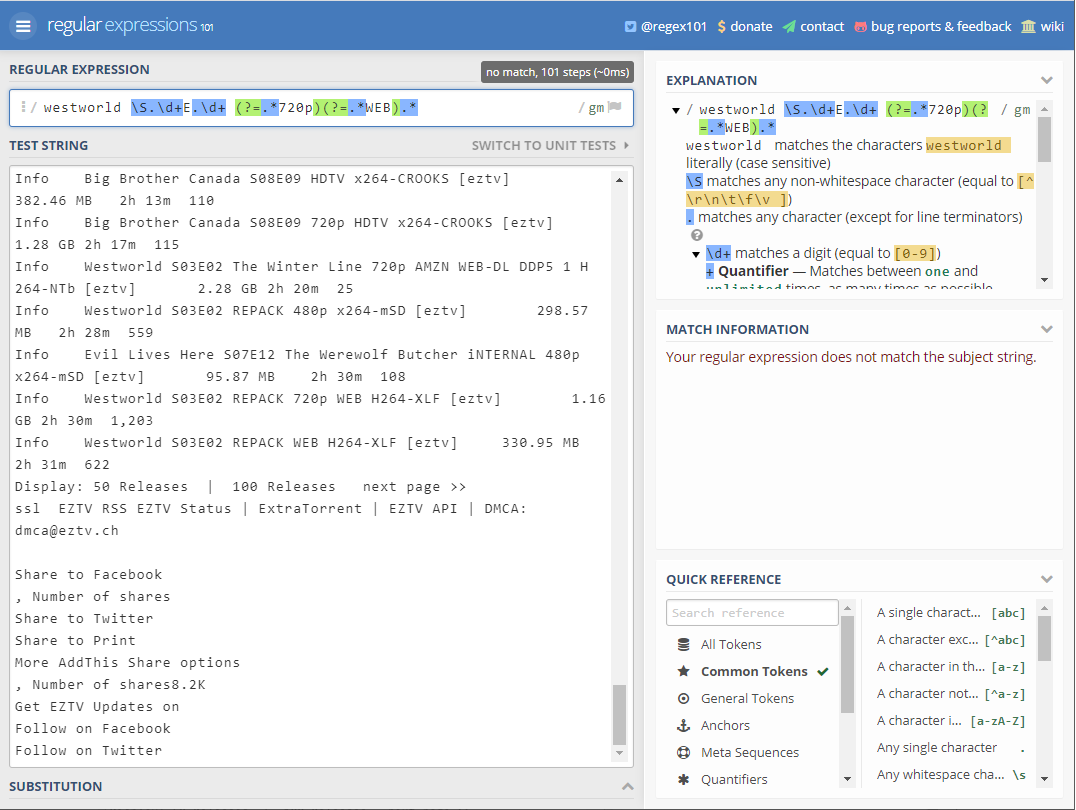Click the token list scrollbar thumb
Screen dimensions: 1076x810
(x=1044, y=638)
